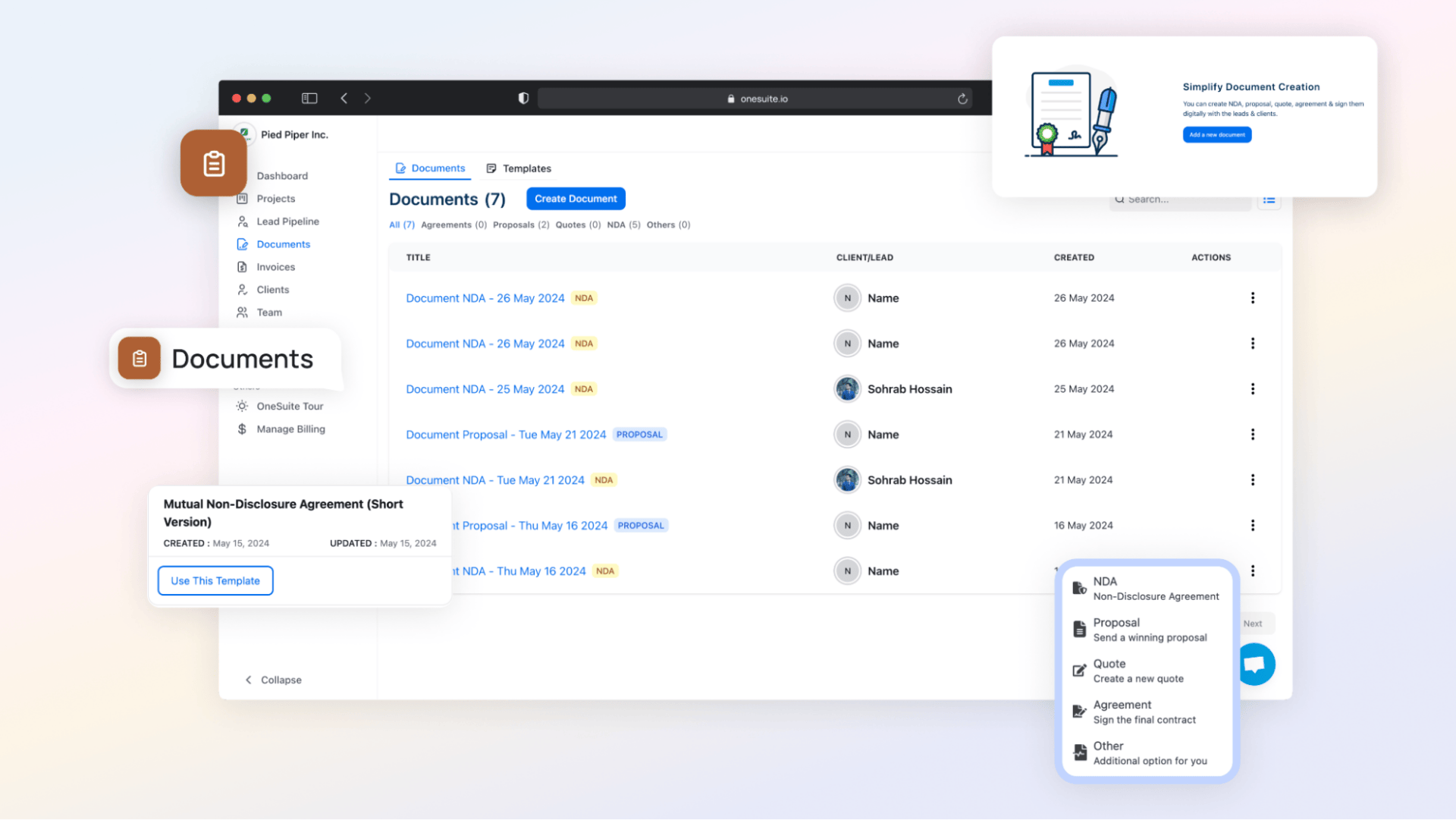
Task: Open actions menu for 25 May NDA row
Action: (1253, 389)
